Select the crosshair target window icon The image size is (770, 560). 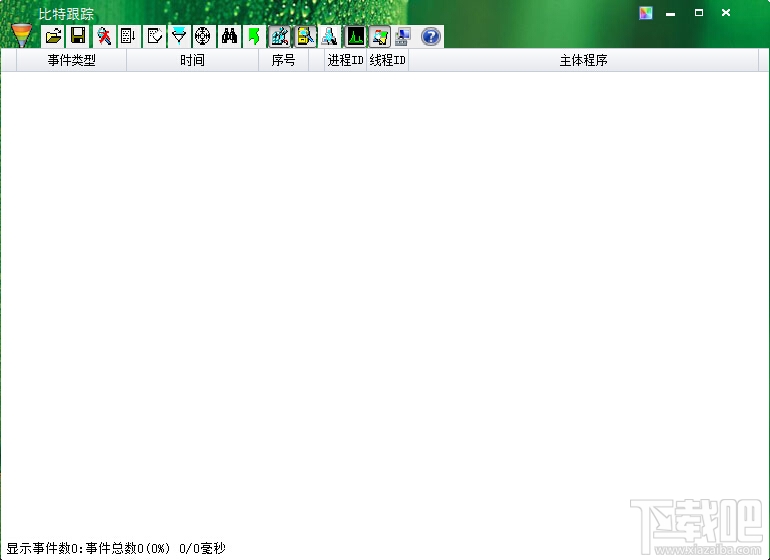pyautogui.click(x=203, y=36)
